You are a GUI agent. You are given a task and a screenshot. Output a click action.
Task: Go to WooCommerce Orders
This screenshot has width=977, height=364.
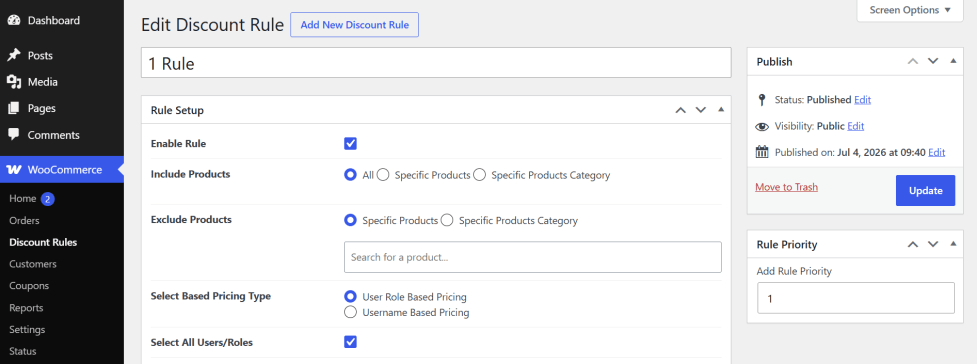point(24,221)
